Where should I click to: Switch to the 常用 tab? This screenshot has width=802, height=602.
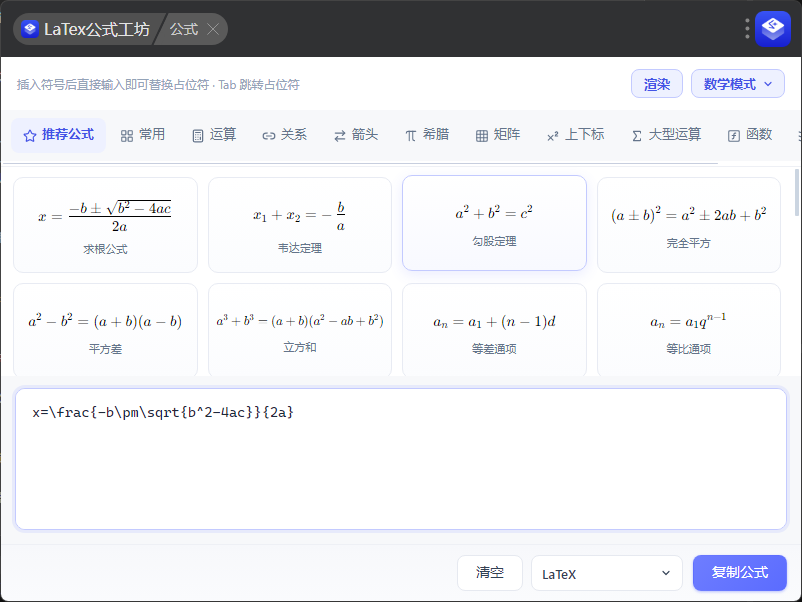143,135
